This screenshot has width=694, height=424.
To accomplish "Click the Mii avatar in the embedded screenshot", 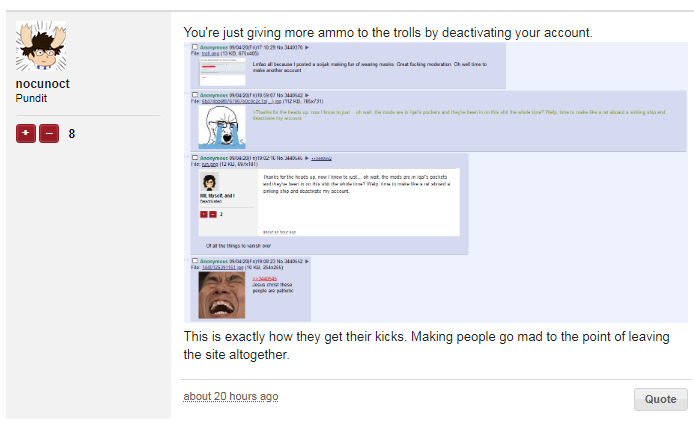I will (209, 182).
